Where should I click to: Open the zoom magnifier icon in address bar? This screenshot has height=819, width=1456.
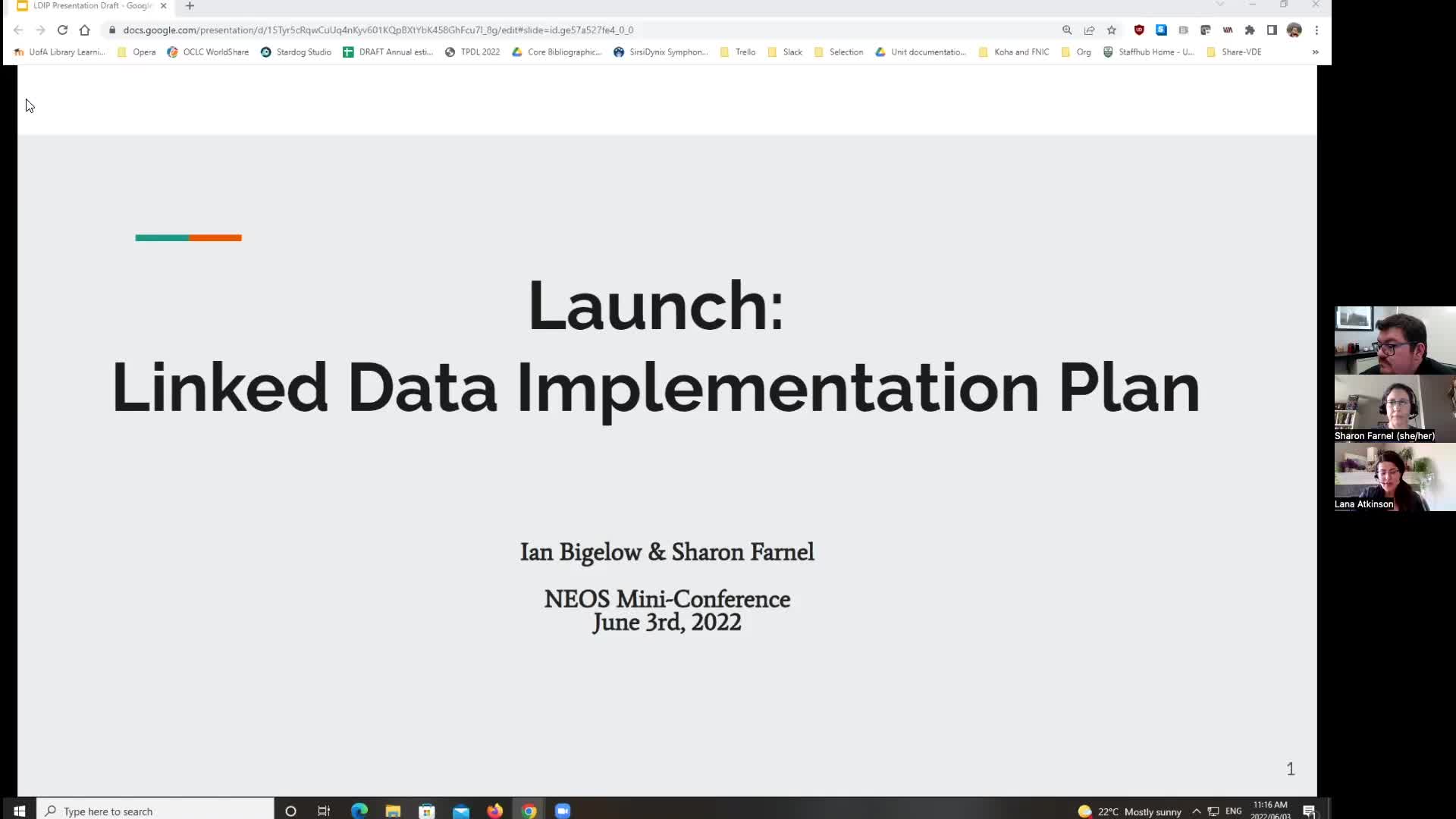point(1067,30)
